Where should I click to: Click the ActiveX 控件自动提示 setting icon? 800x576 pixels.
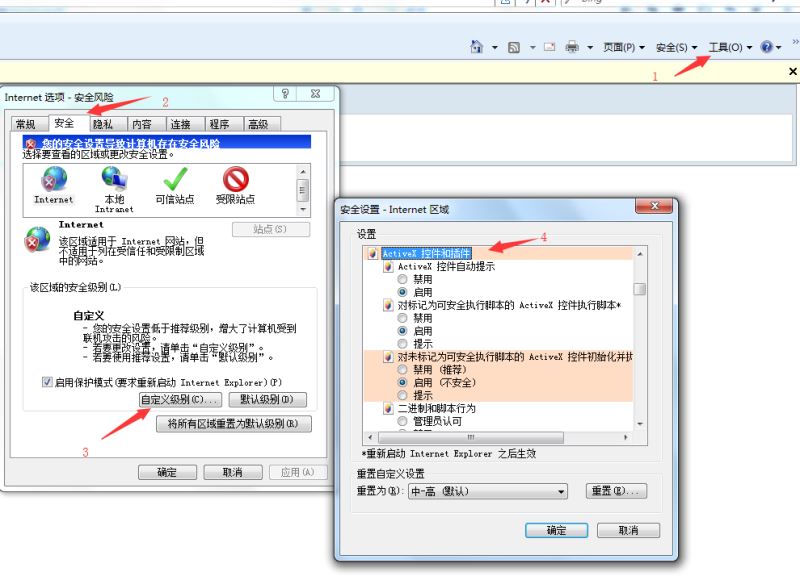click(388, 266)
